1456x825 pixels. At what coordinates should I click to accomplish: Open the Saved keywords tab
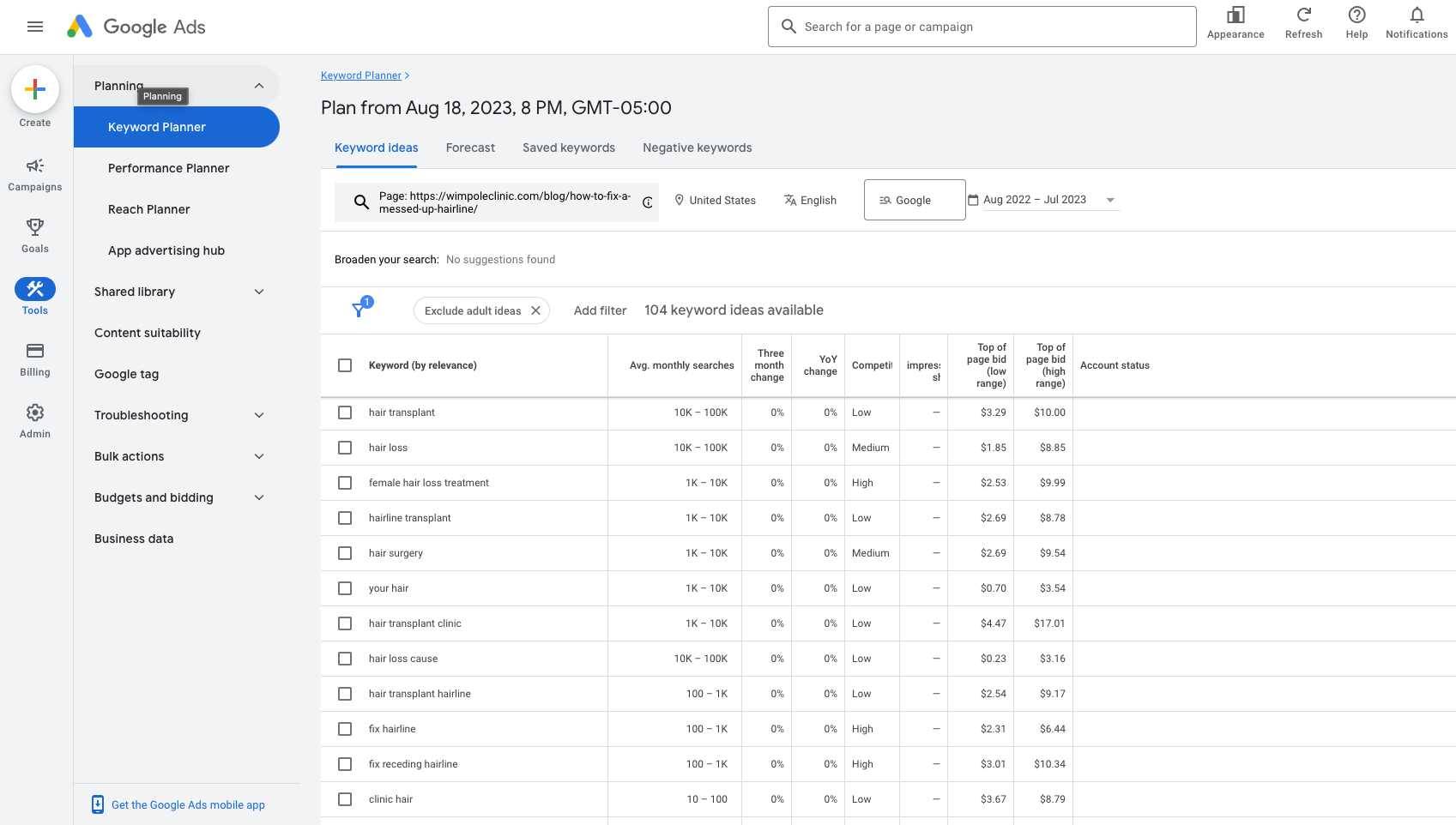point(569,148)
